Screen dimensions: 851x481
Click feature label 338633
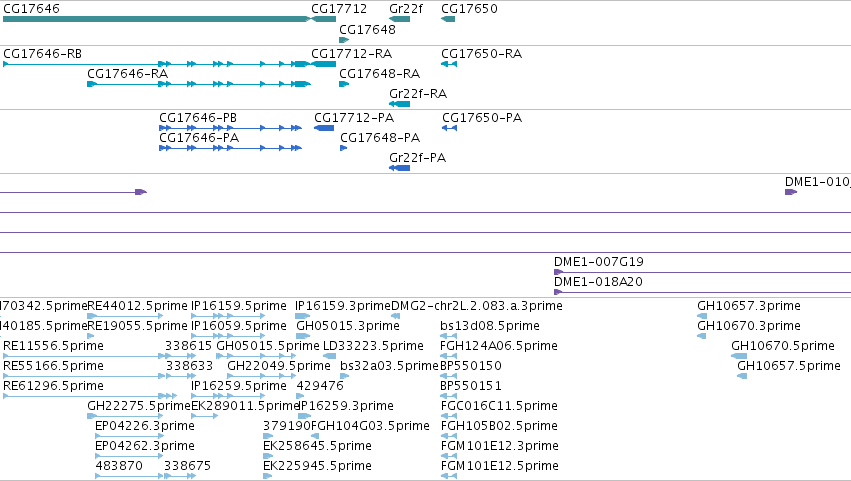(189, 366)
